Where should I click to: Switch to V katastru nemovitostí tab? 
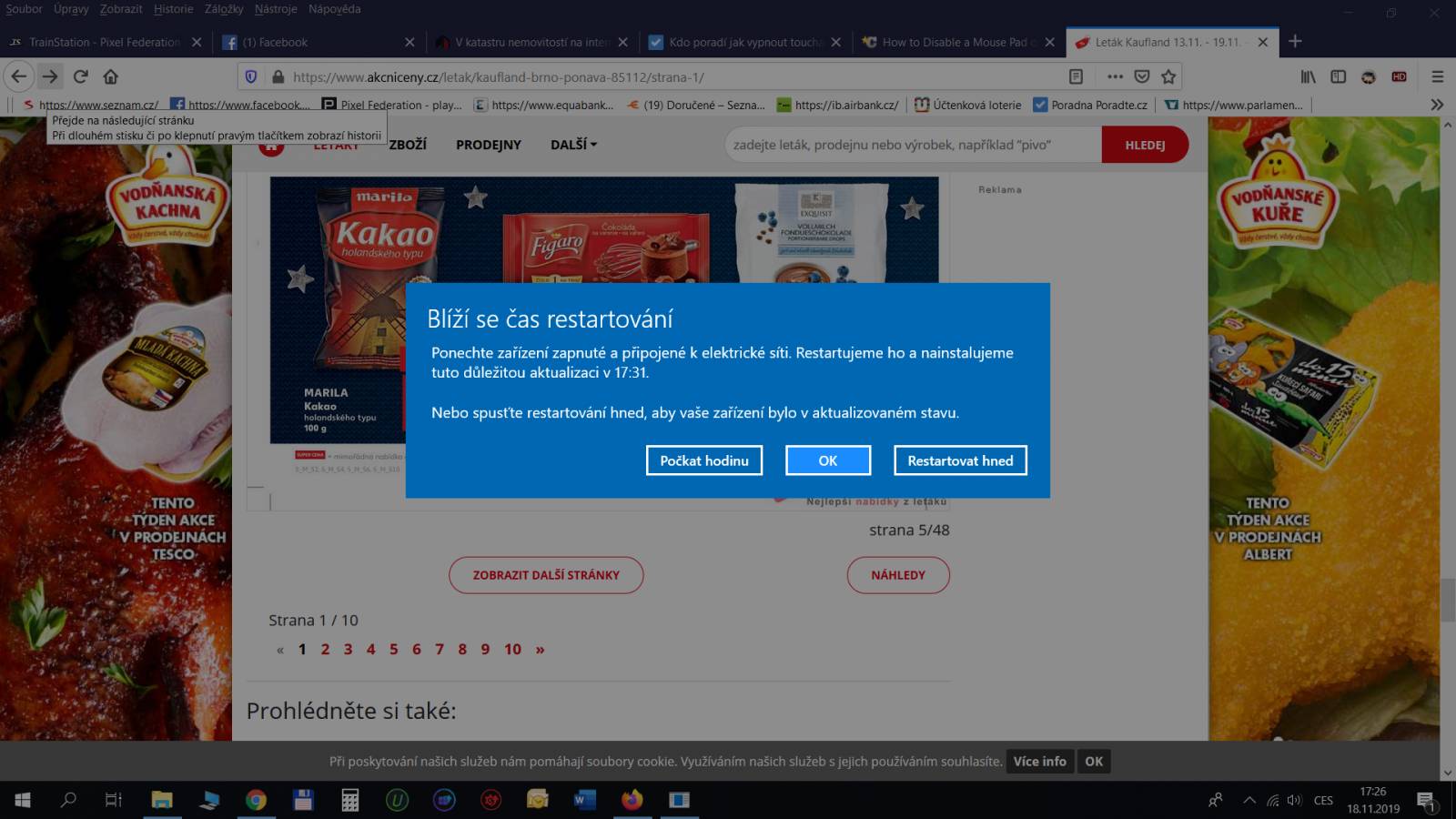[531, 42]
